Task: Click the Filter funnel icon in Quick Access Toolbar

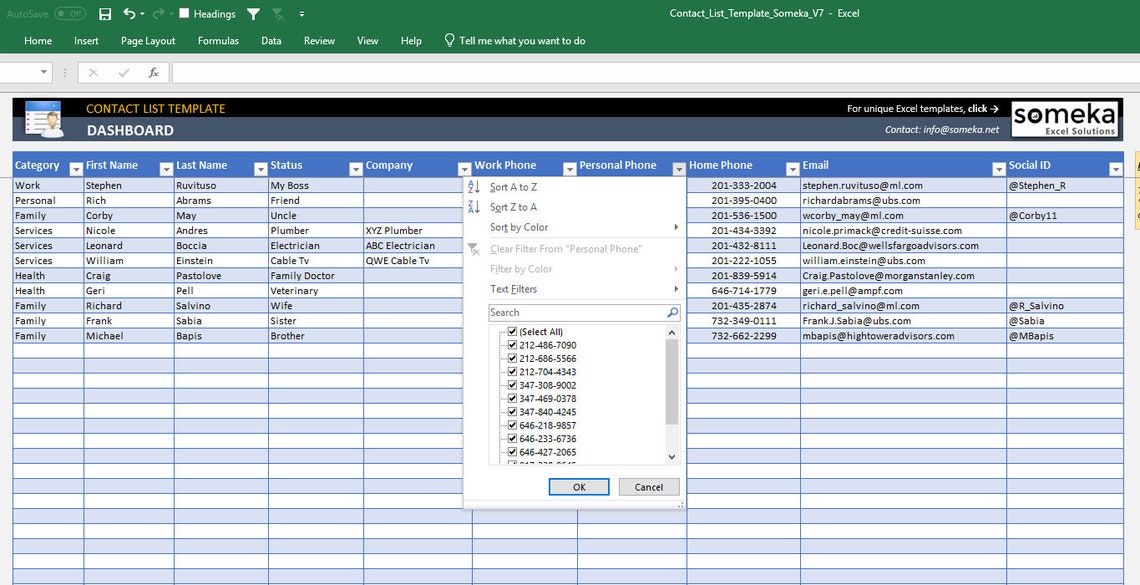Action: point(253,13)
